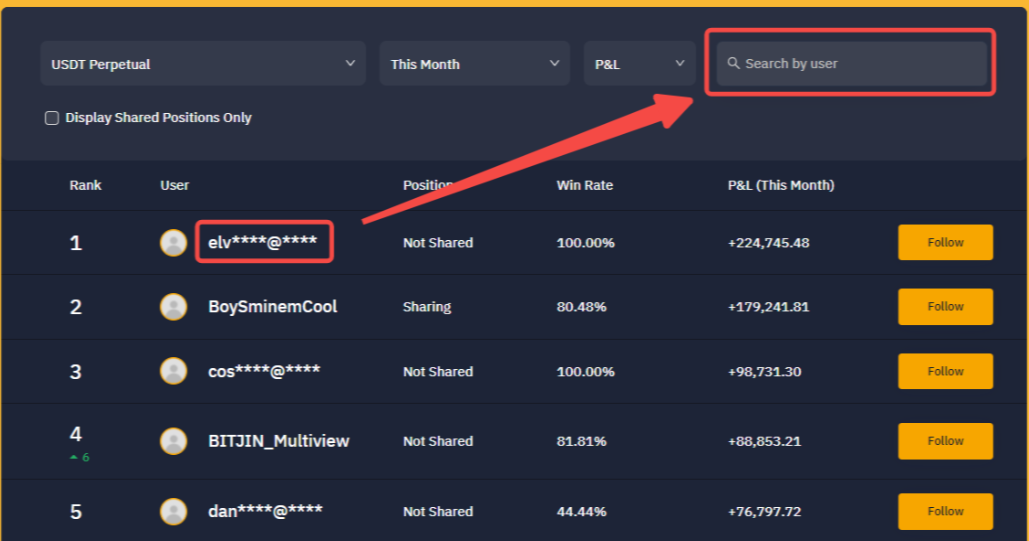Open the USDT Perpetual dropdown
This screenshot has width=1029, height=541.
click(x=203, y=64)
